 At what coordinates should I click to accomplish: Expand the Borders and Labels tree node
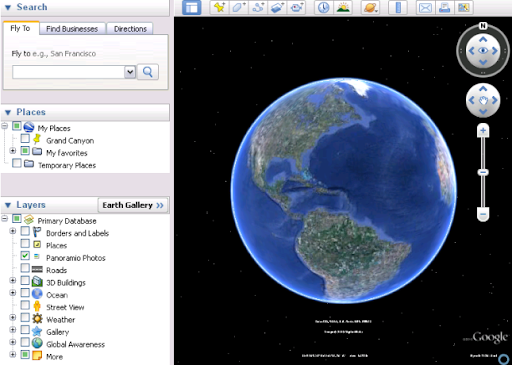point(13,231)
